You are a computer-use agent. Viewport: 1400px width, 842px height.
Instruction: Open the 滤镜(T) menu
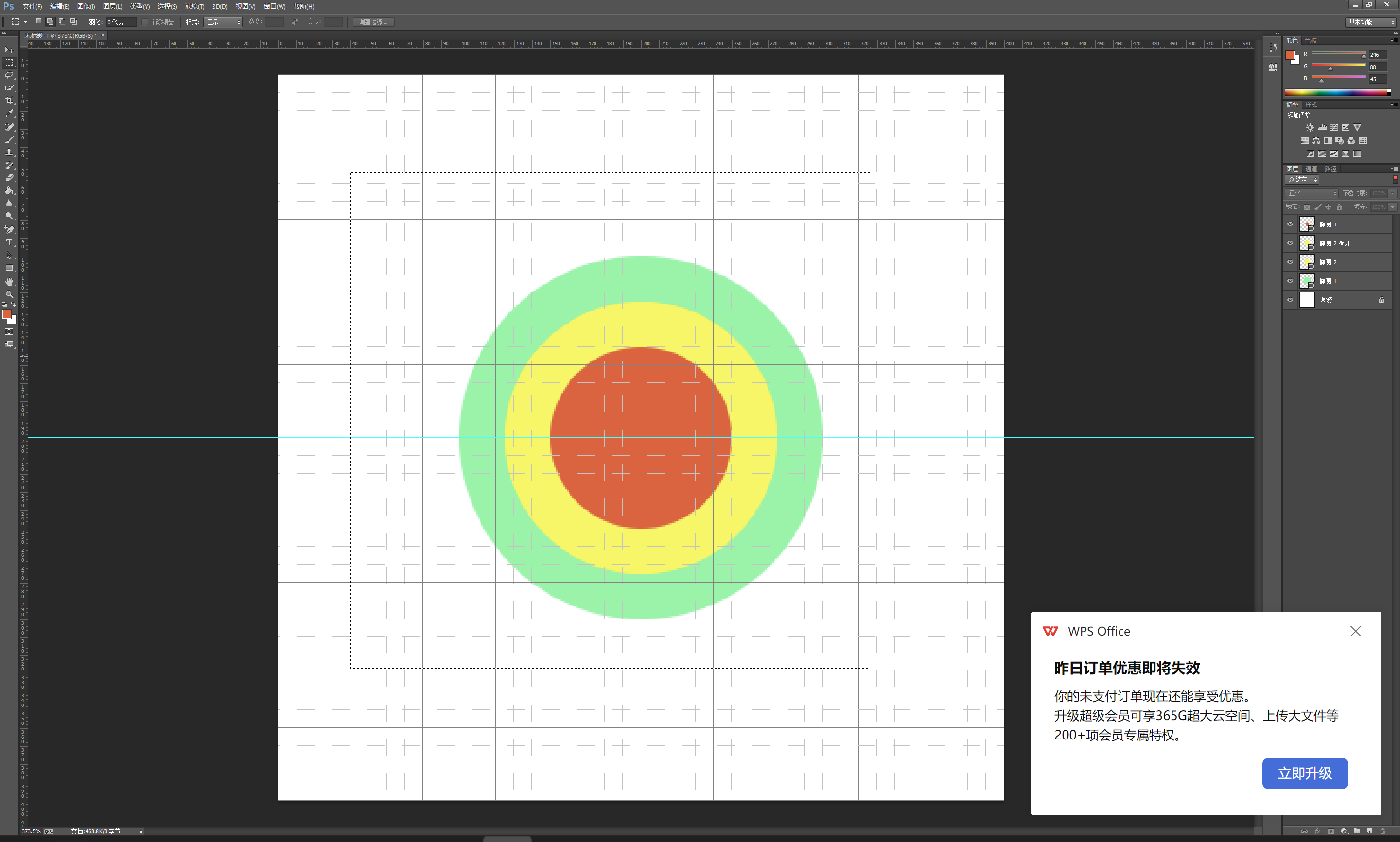pyautogui.click(x=194, y=6)
